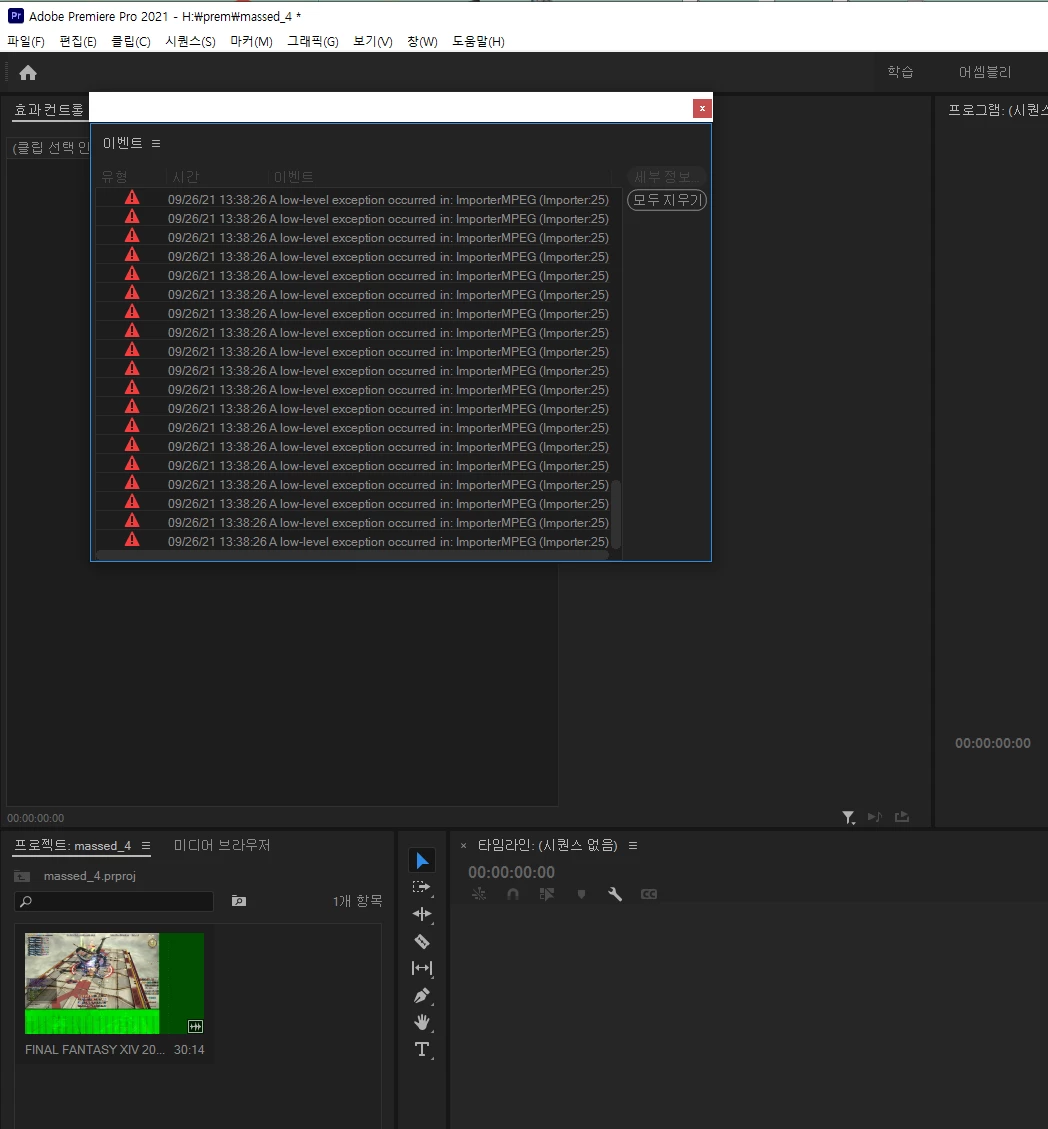Switch to the 미디어 브라우저 tab
This screenshot has width=1048, height=1129.
(x=222, y=845)
